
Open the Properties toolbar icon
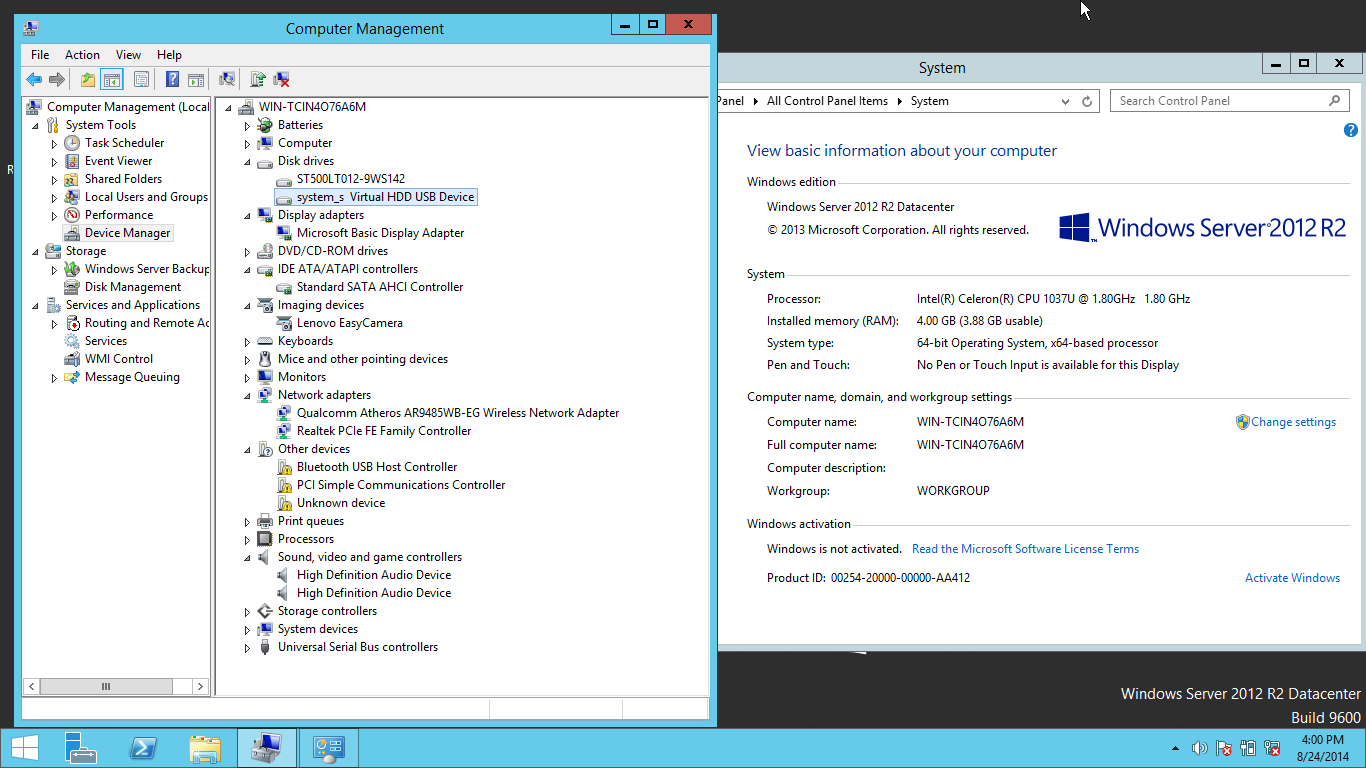(x=141, y=80)
